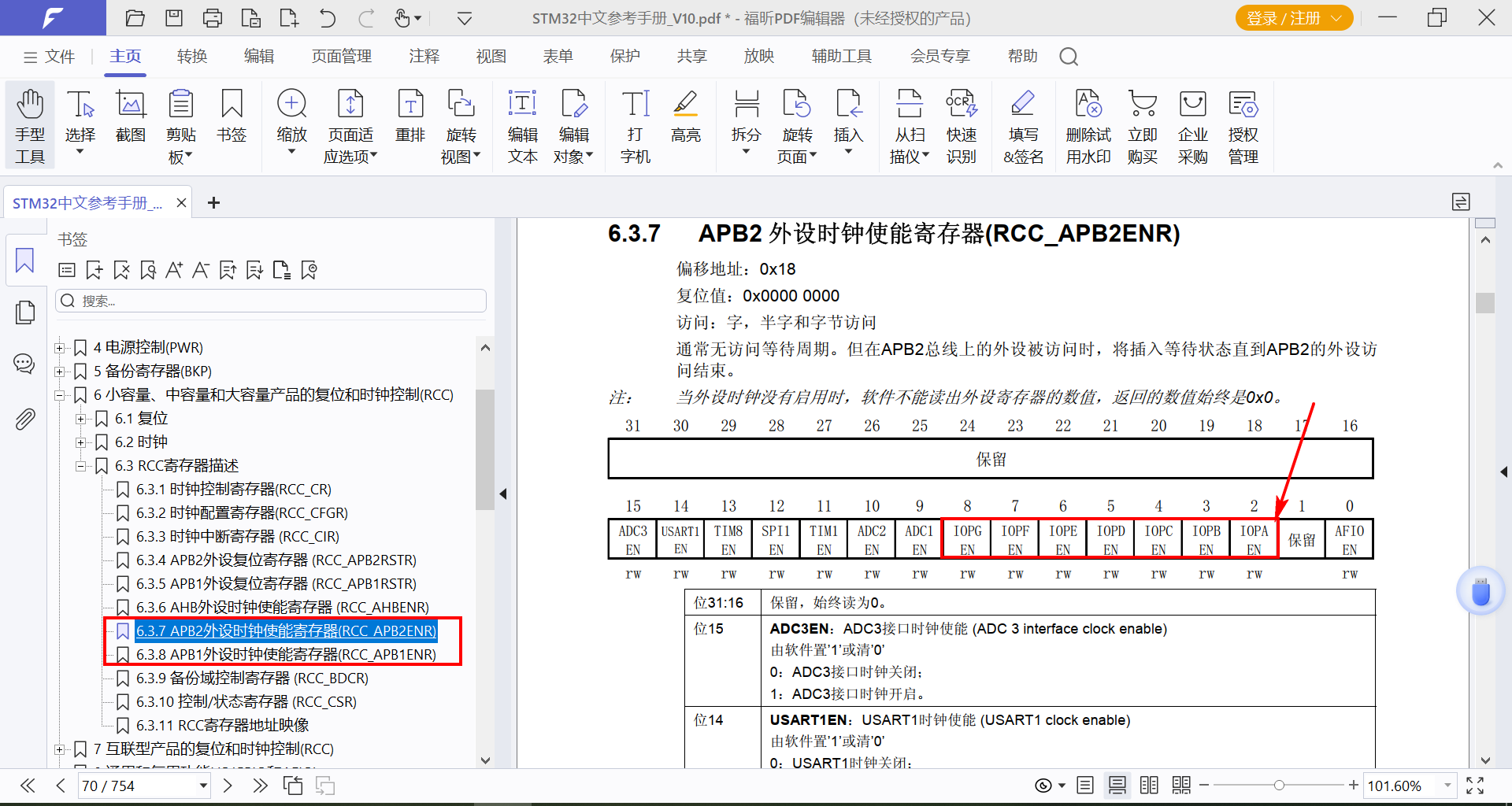
Task: Collapse 6.3 RCC寄存器描述 node
Action: click(x=80, y=465)
